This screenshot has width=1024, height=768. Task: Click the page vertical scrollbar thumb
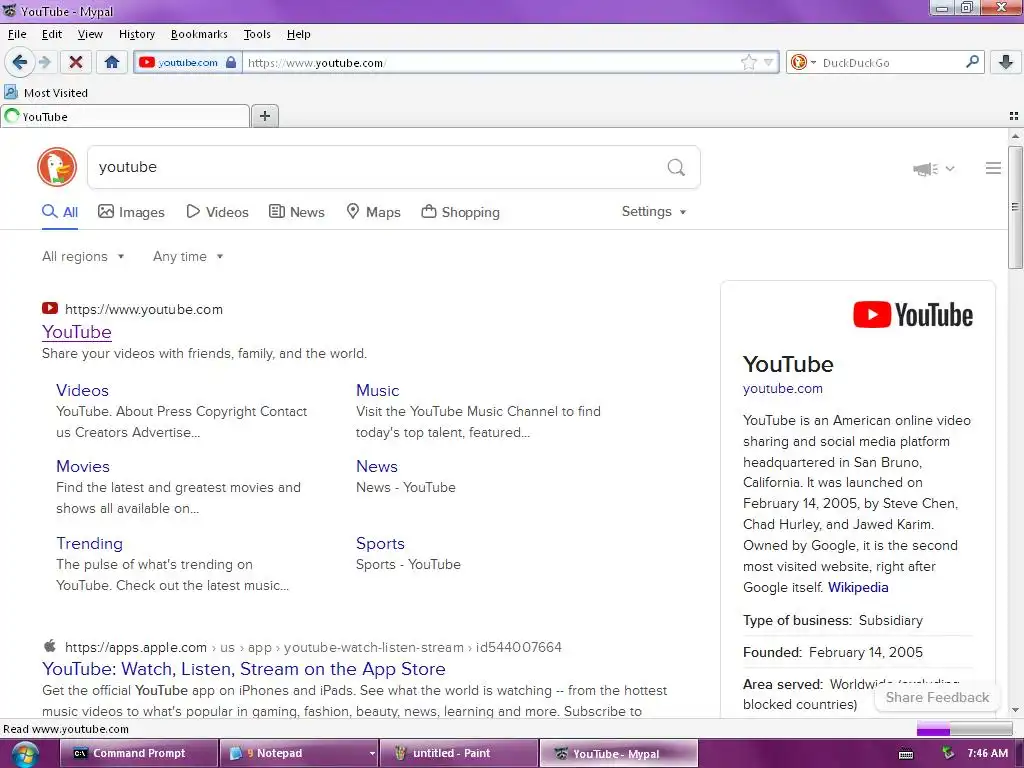point(1015,206)
